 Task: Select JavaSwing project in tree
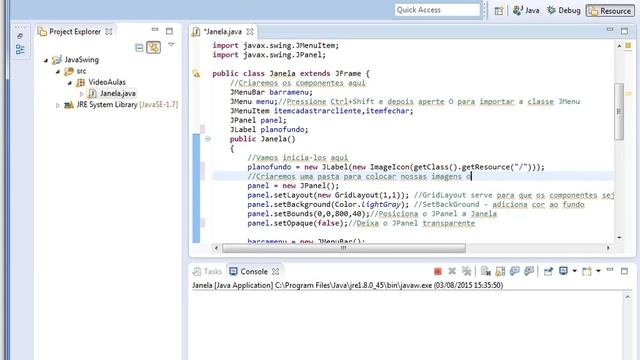tap(81, 60)
